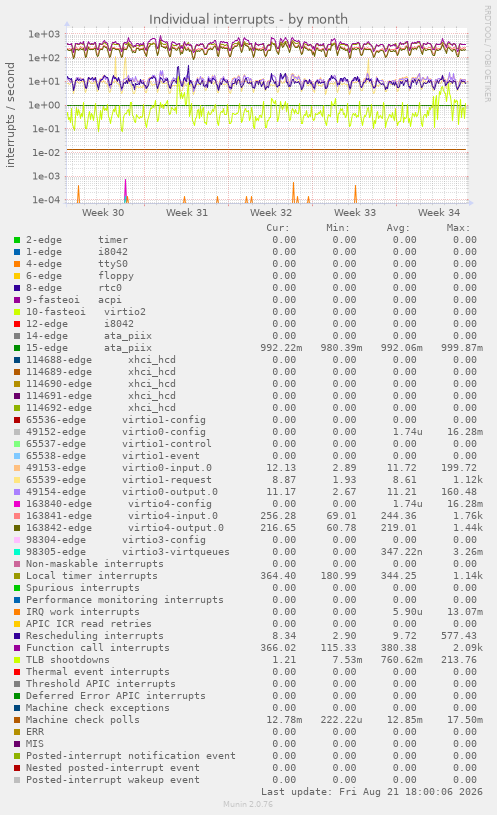Viewport: 497px width, 815px height.
Task: Click the orange swatch for 4-edge ttyS0
Action: [17, 264]
